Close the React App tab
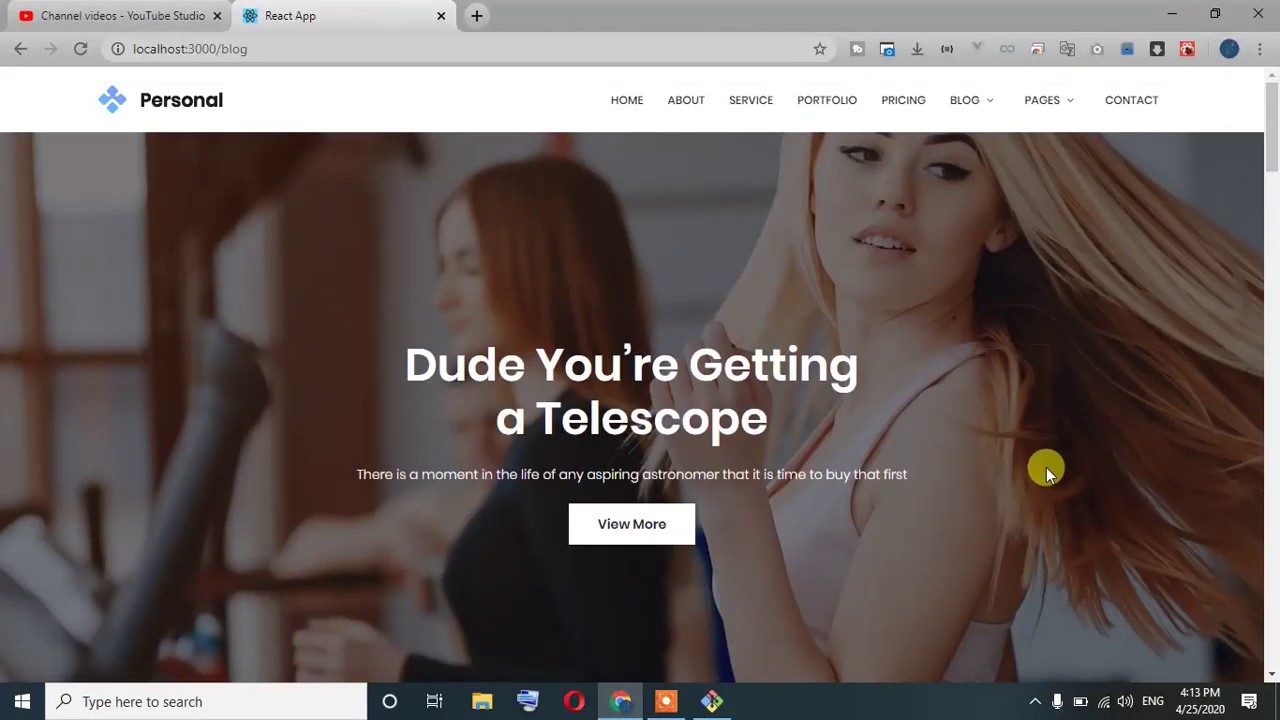The image size is (1280, 720). click(x=441, y=16)
